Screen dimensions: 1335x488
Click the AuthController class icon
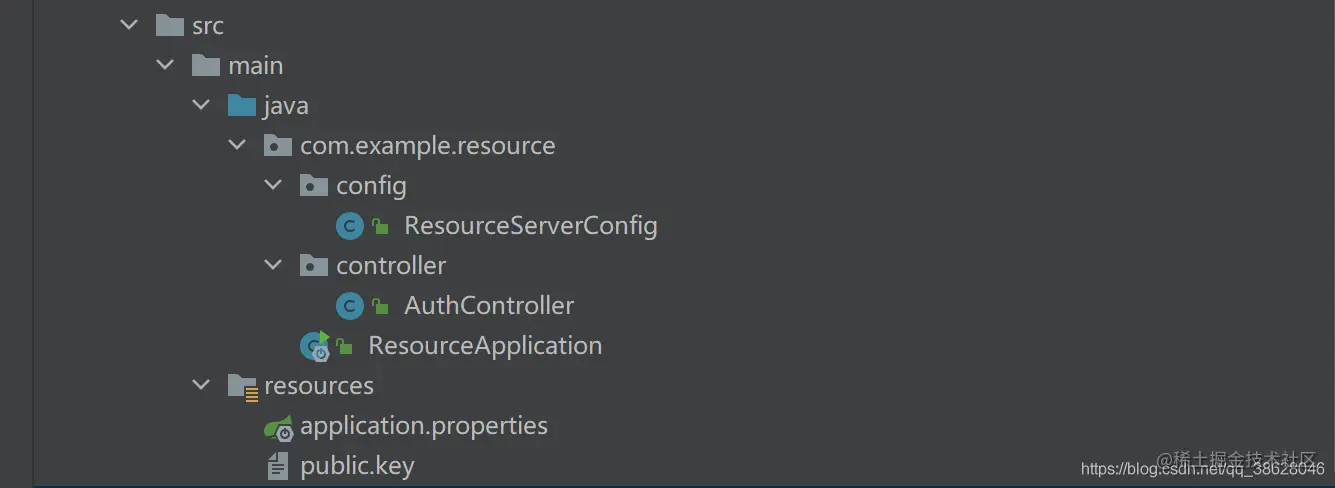tap(349, 306)
